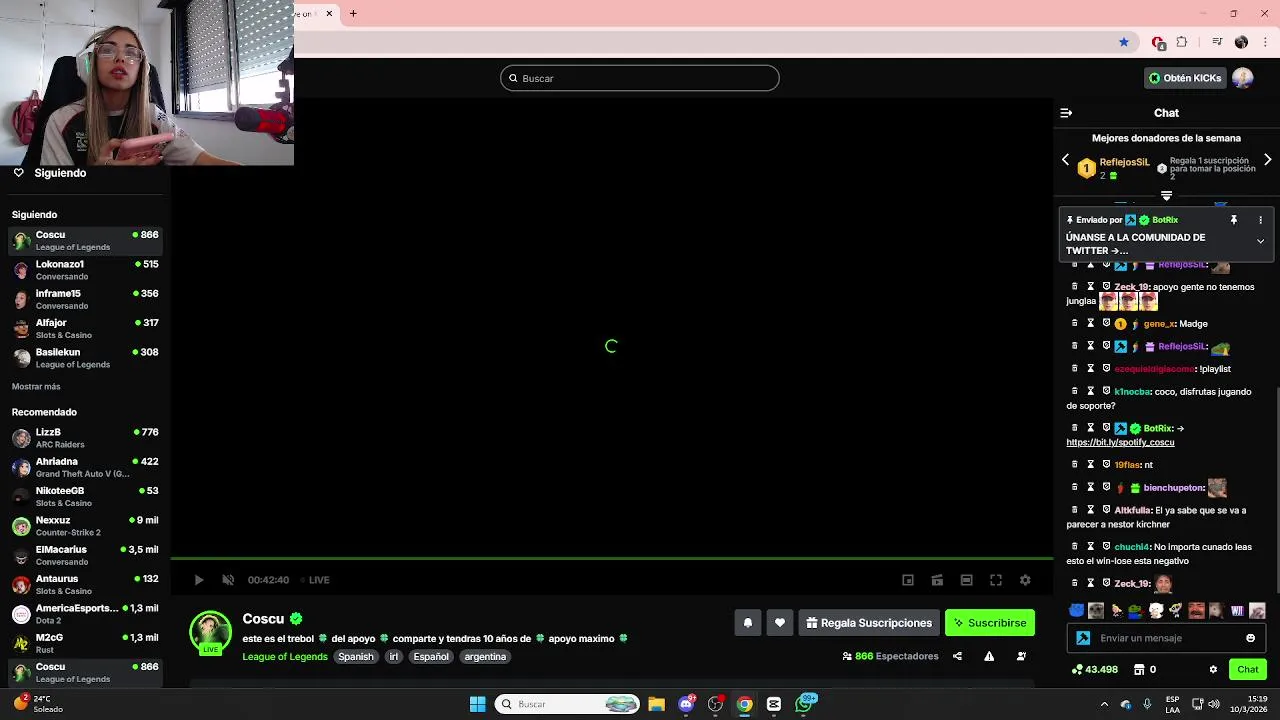Open Nexxuz recommended channel
The image size is (1280, 720).
point(85,526)
